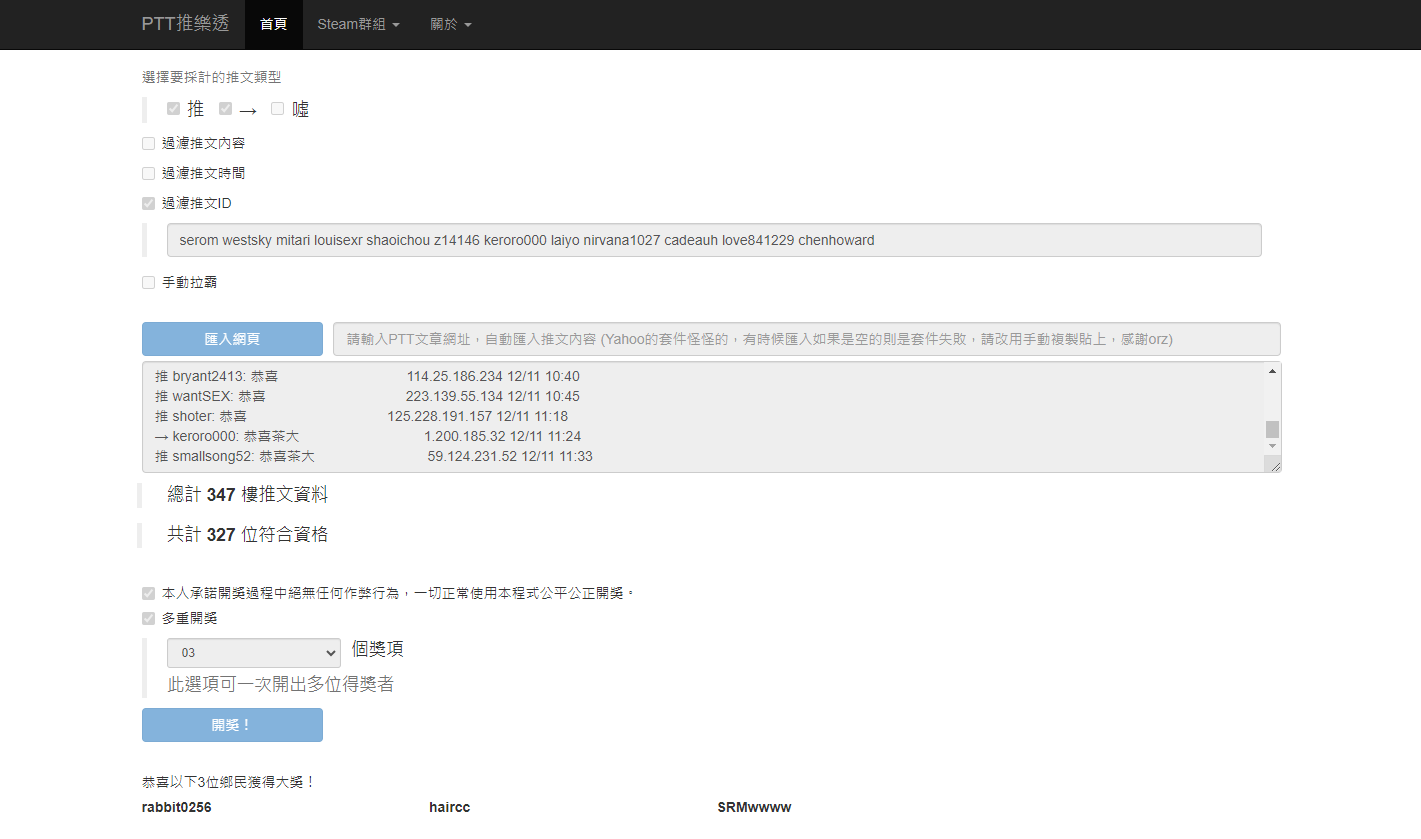
Task: Open the PTT推樂透 brand link
Action: (187, 24)
